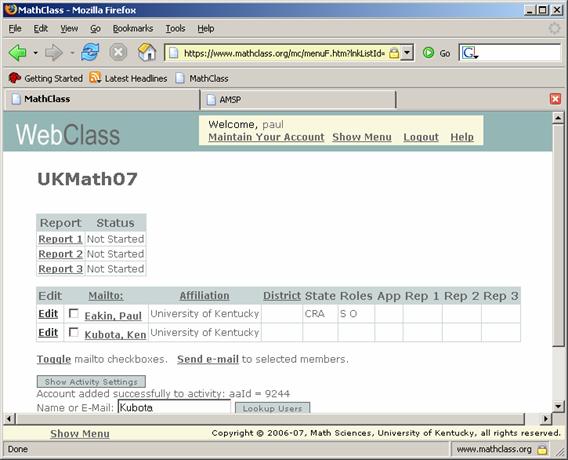Click the vertical scrollbar up arrow
Viewport: 568px width, 460px height.
point(558,118)
